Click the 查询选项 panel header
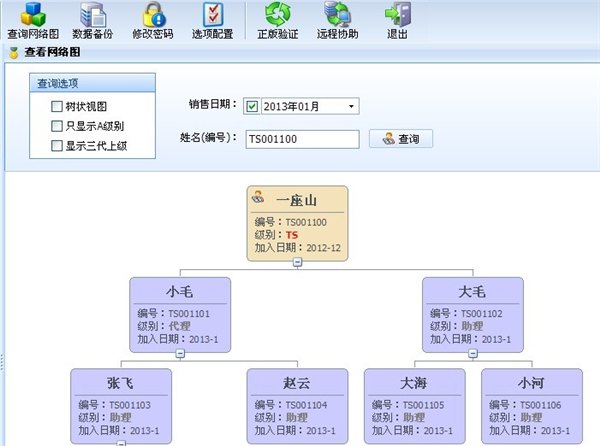This screenshot has width=600, height=446. (92, 83)
